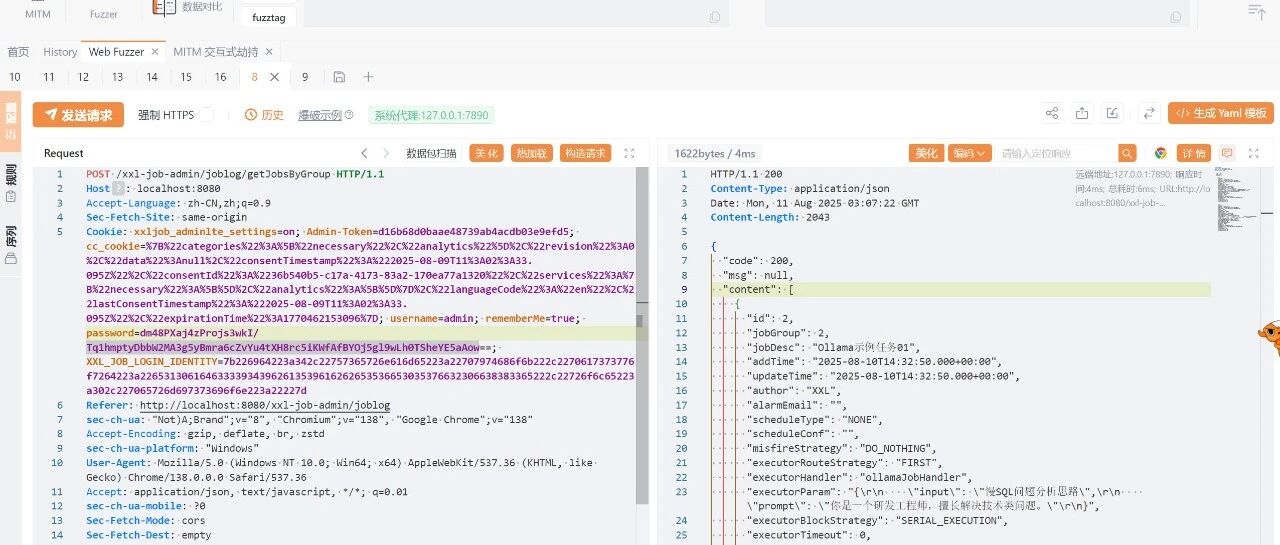Expand the response panel to fullscreen
The width and height of the screenshot is (1280, 545).
[1256, 153]
